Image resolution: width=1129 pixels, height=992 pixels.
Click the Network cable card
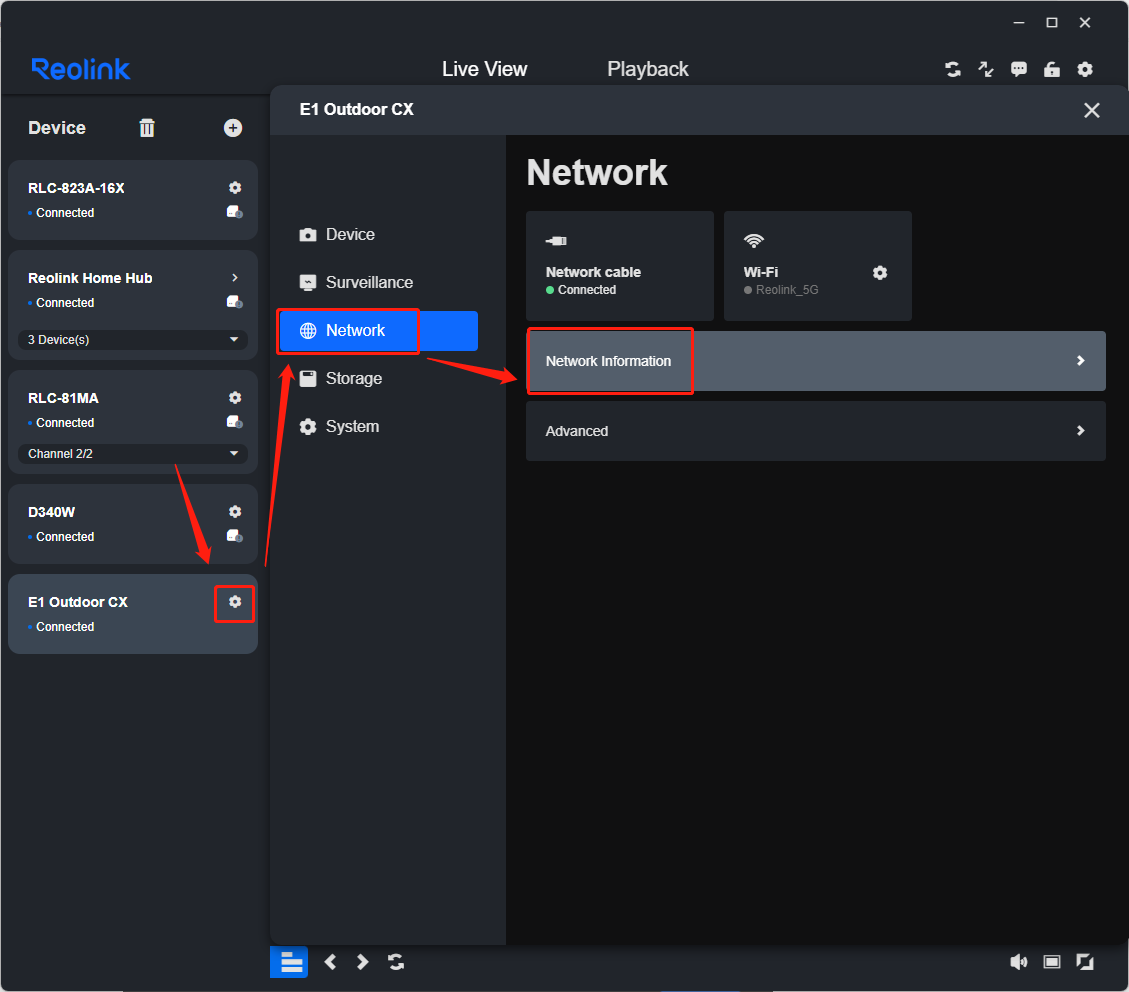(620, 266)
